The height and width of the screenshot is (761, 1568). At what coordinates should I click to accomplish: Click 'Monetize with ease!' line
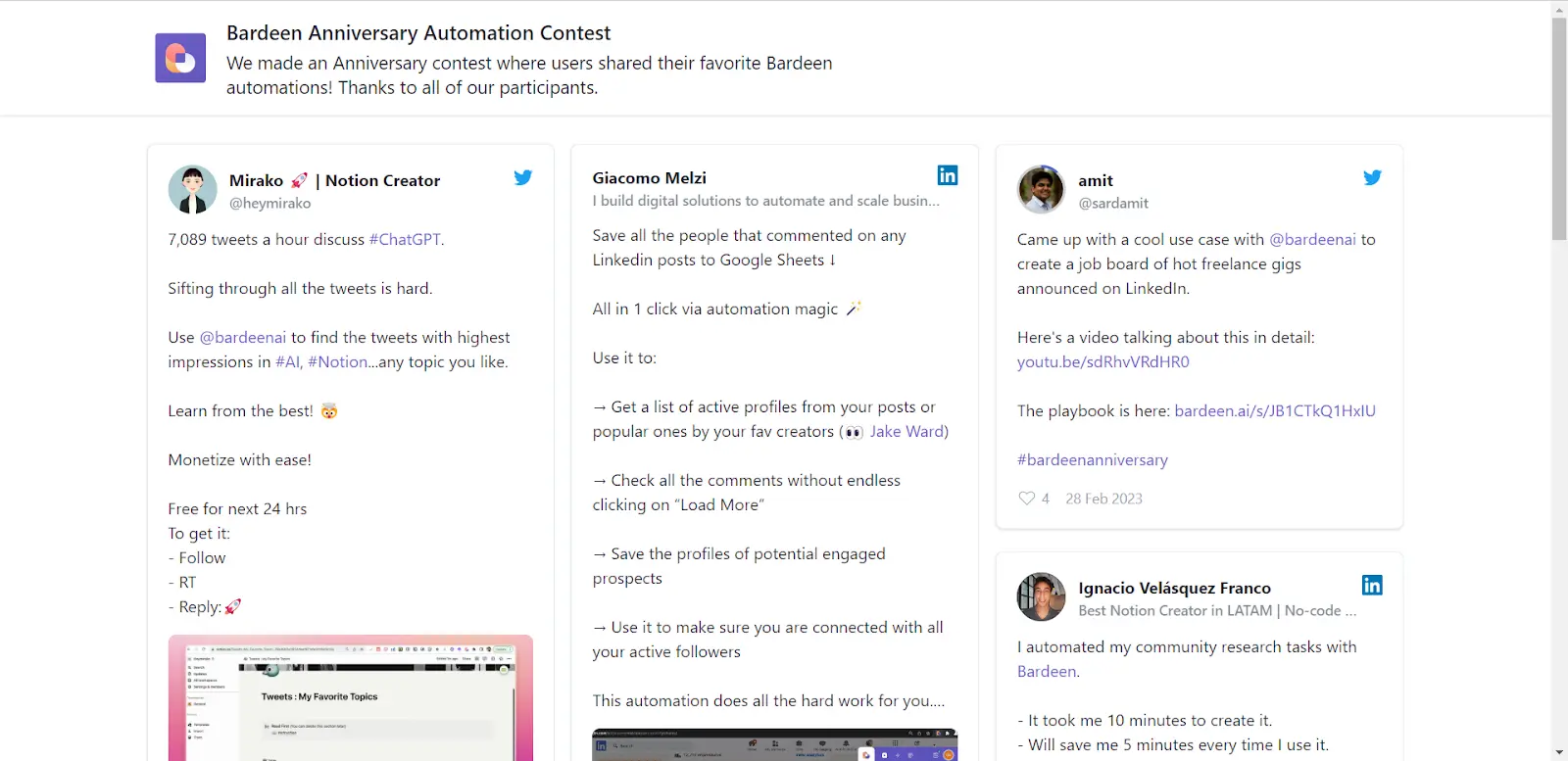[x=239, y=459]
